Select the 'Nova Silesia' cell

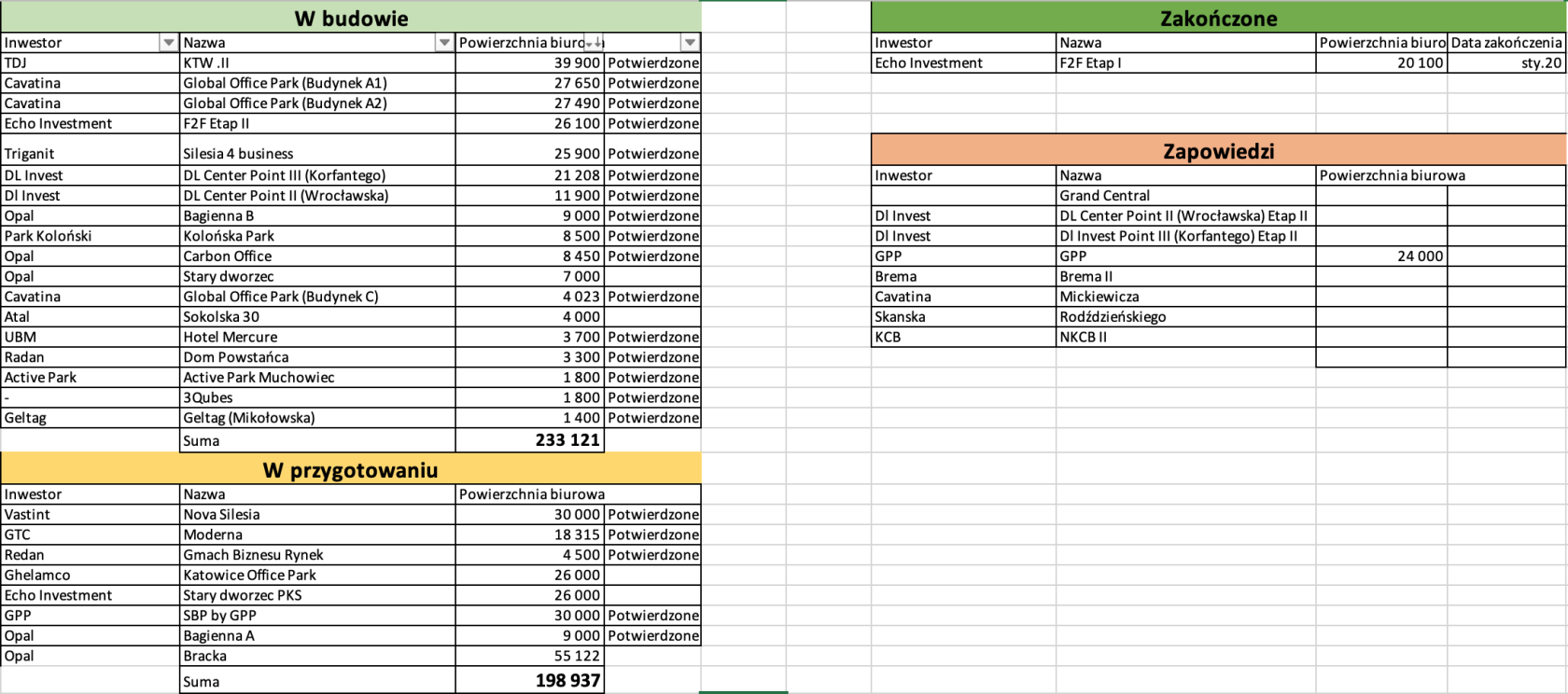pyautogui.click(x=317, y=515)
